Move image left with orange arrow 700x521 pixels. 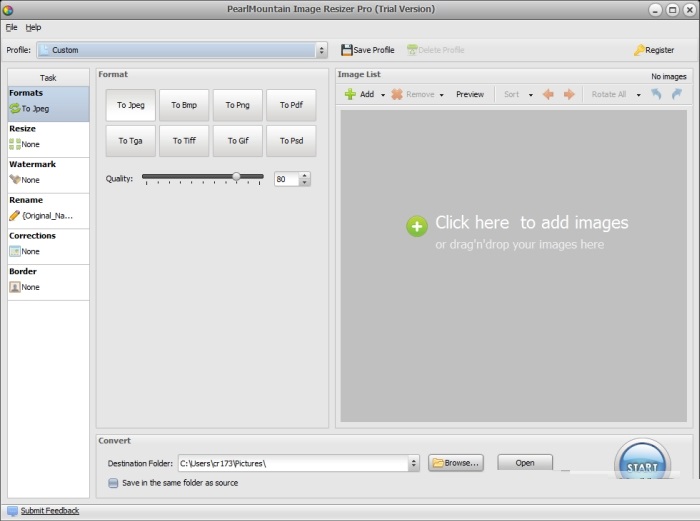(x=548, y=94)
